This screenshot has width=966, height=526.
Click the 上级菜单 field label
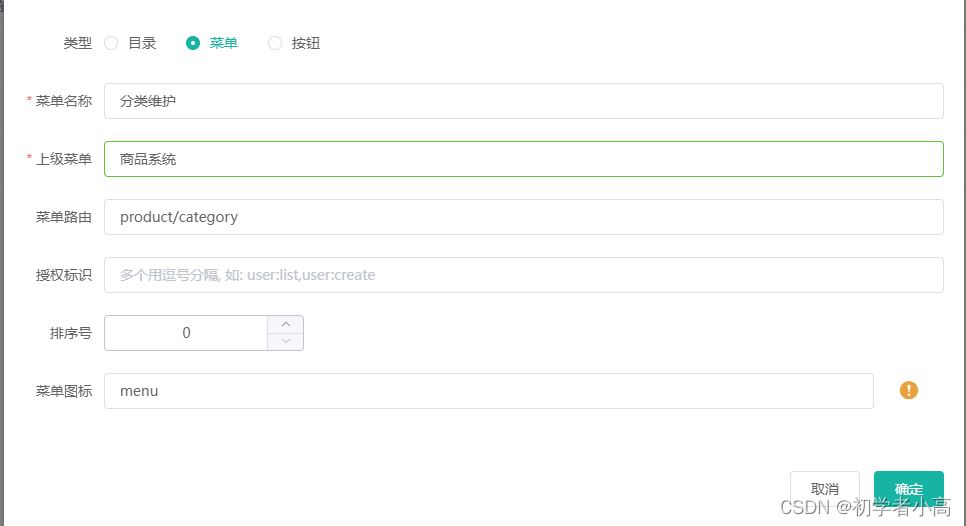tap(63, 159)
